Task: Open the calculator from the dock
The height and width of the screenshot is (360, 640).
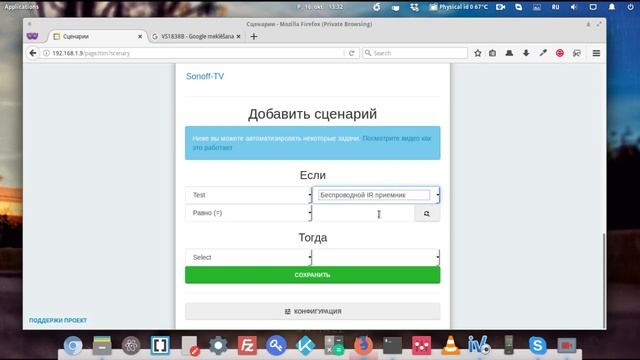Action: (334, 345)
